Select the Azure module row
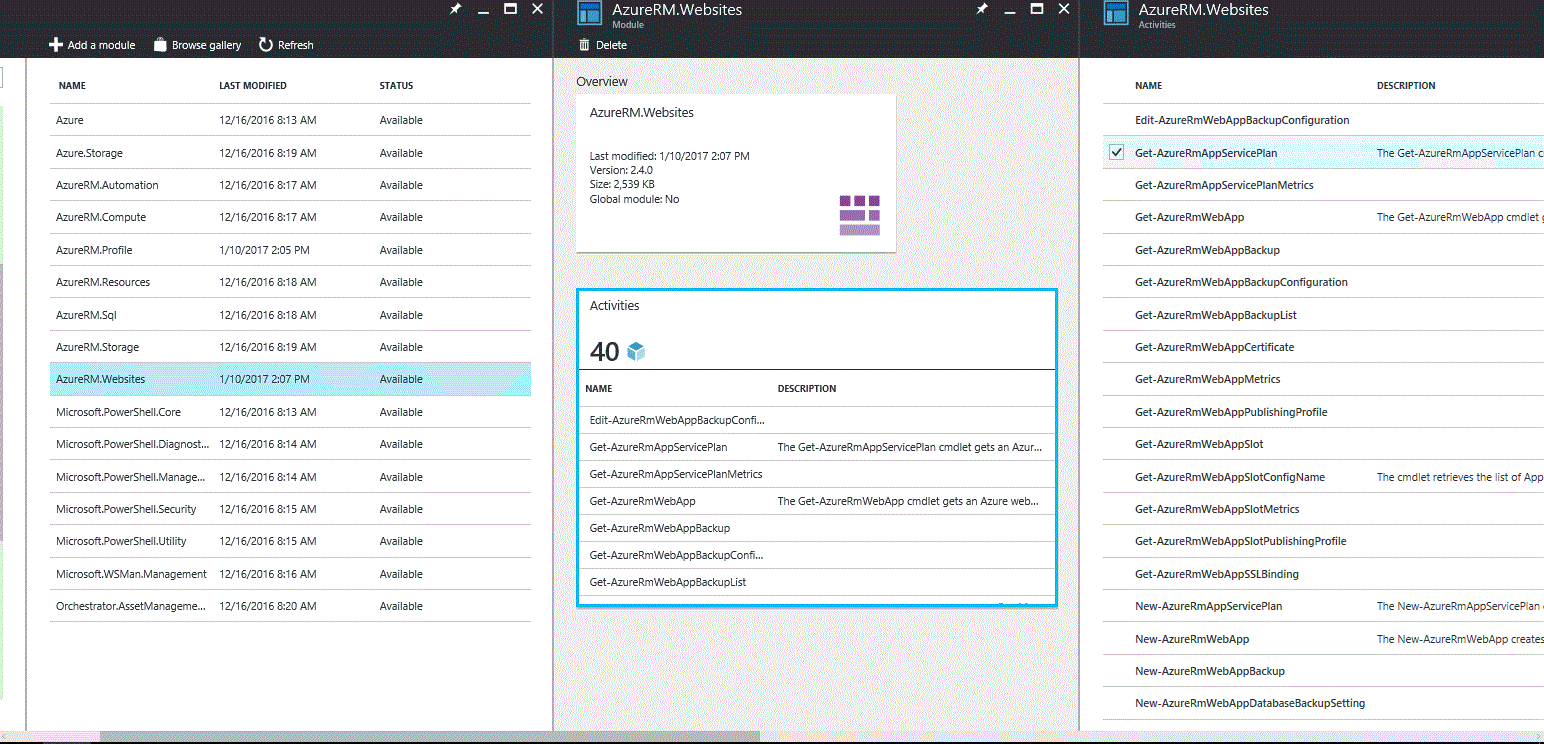The height and width of the screenshot is (744, 1544). (x=290, y=120)
